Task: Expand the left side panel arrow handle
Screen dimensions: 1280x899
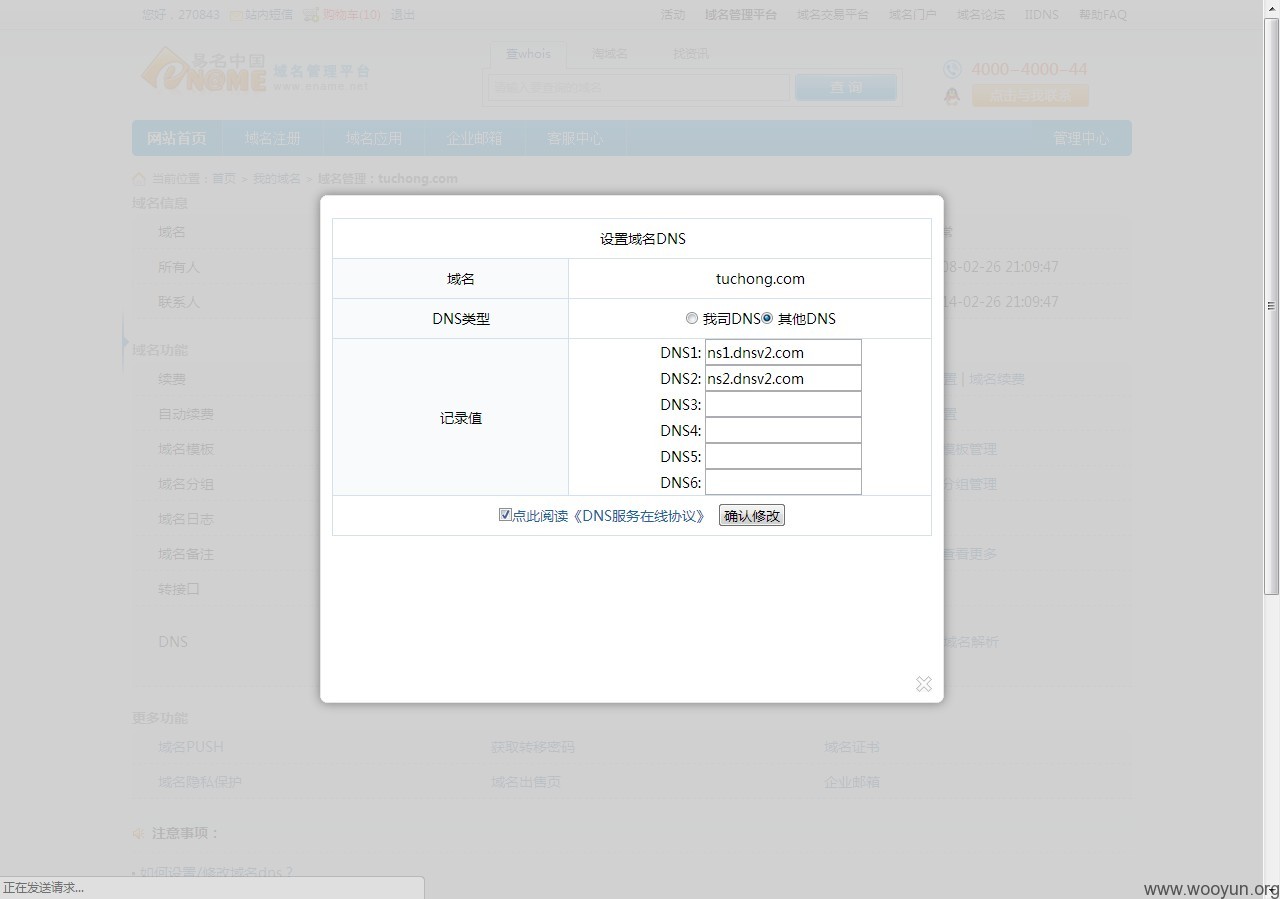Action: (x=125, y=342)
